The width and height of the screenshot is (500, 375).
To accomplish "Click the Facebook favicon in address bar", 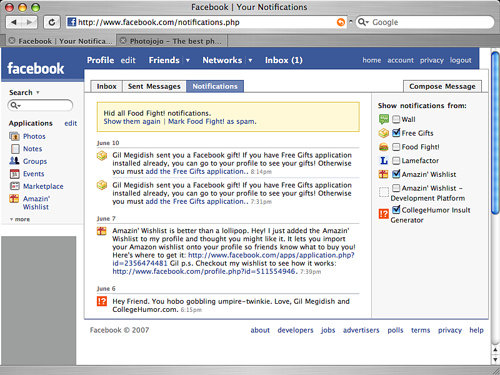I will [x=71, y=22].
